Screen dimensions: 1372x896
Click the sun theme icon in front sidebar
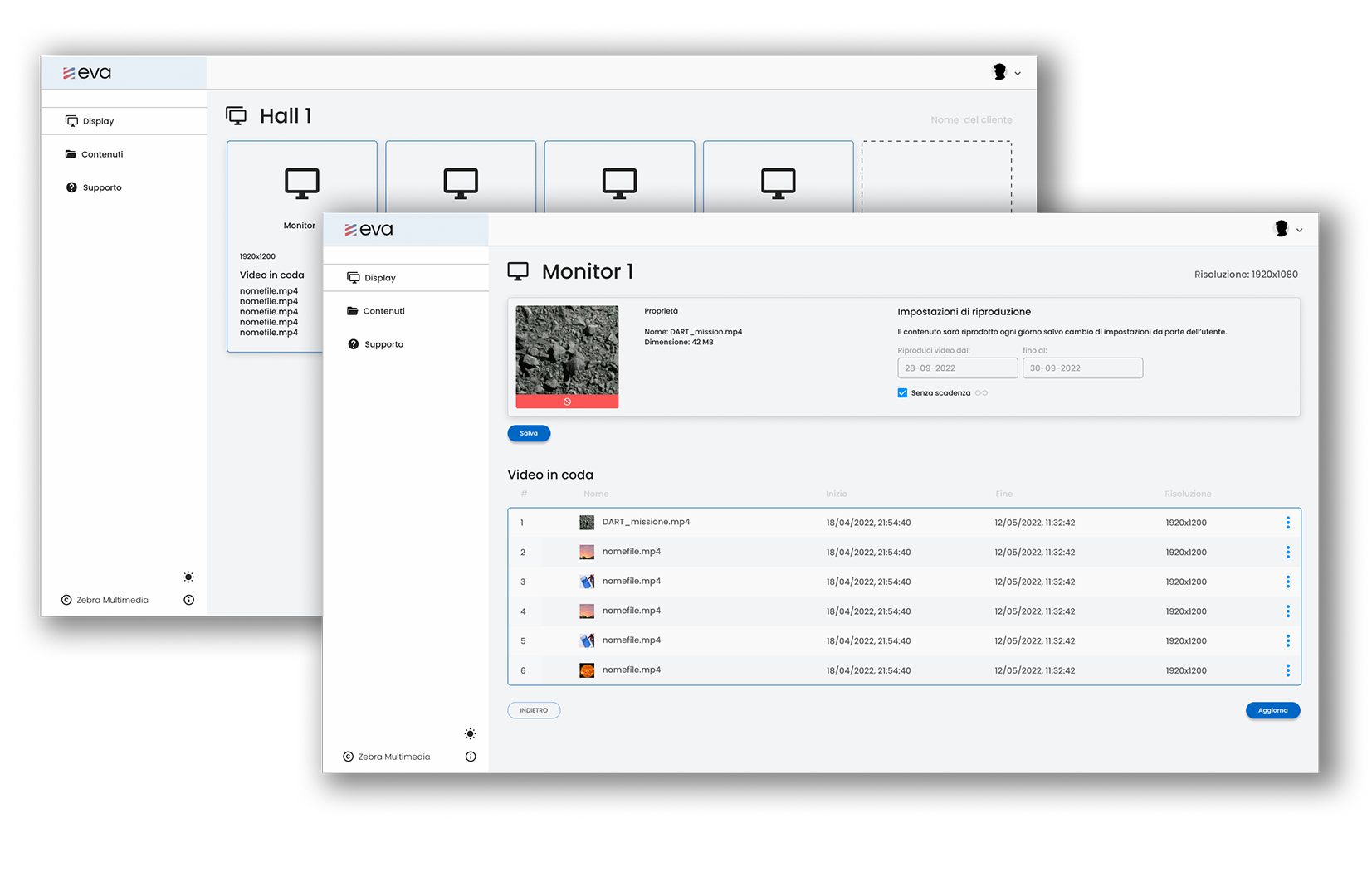click(x=470, y=733)
